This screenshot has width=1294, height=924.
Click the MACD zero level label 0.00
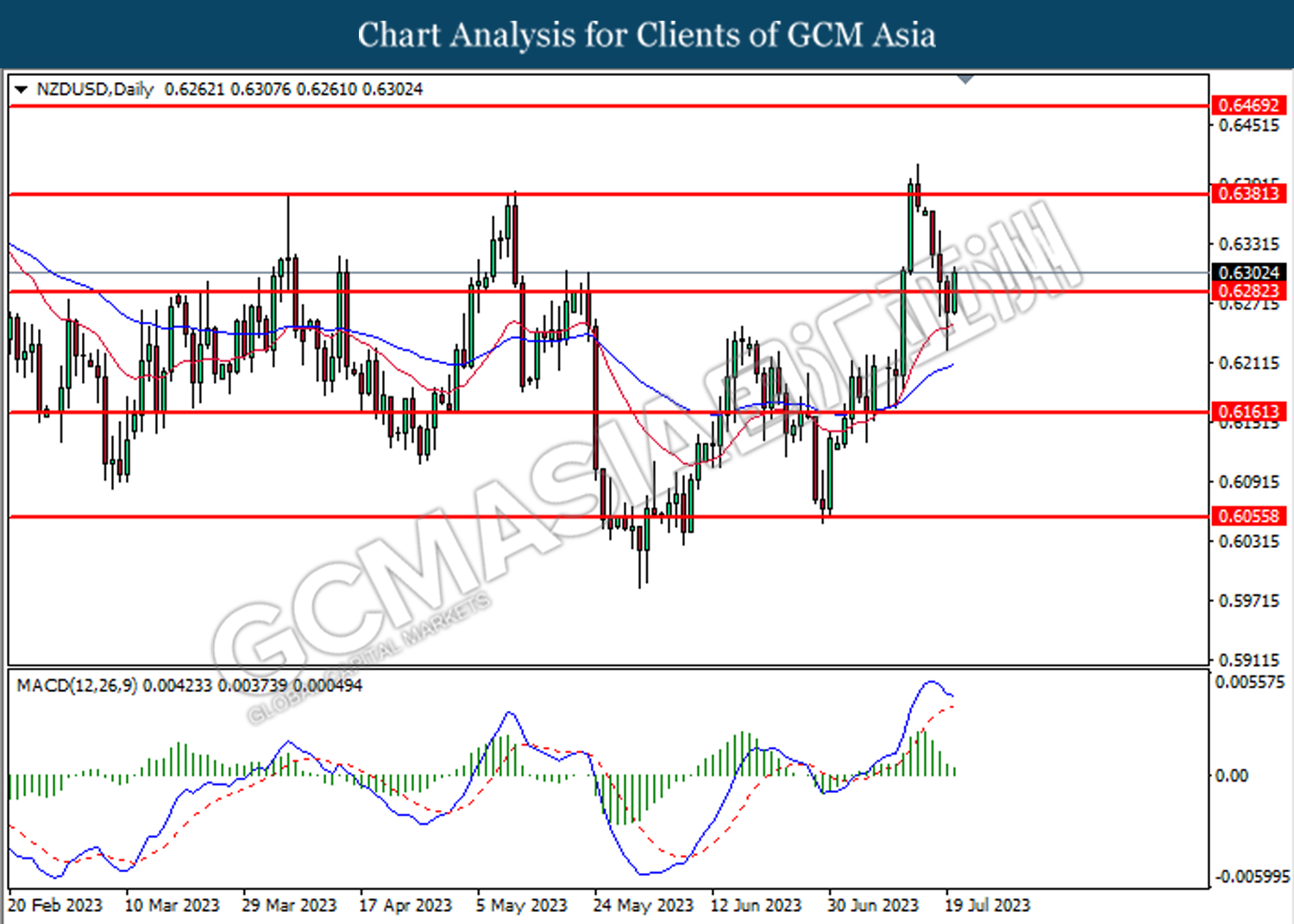(1231, 776)
